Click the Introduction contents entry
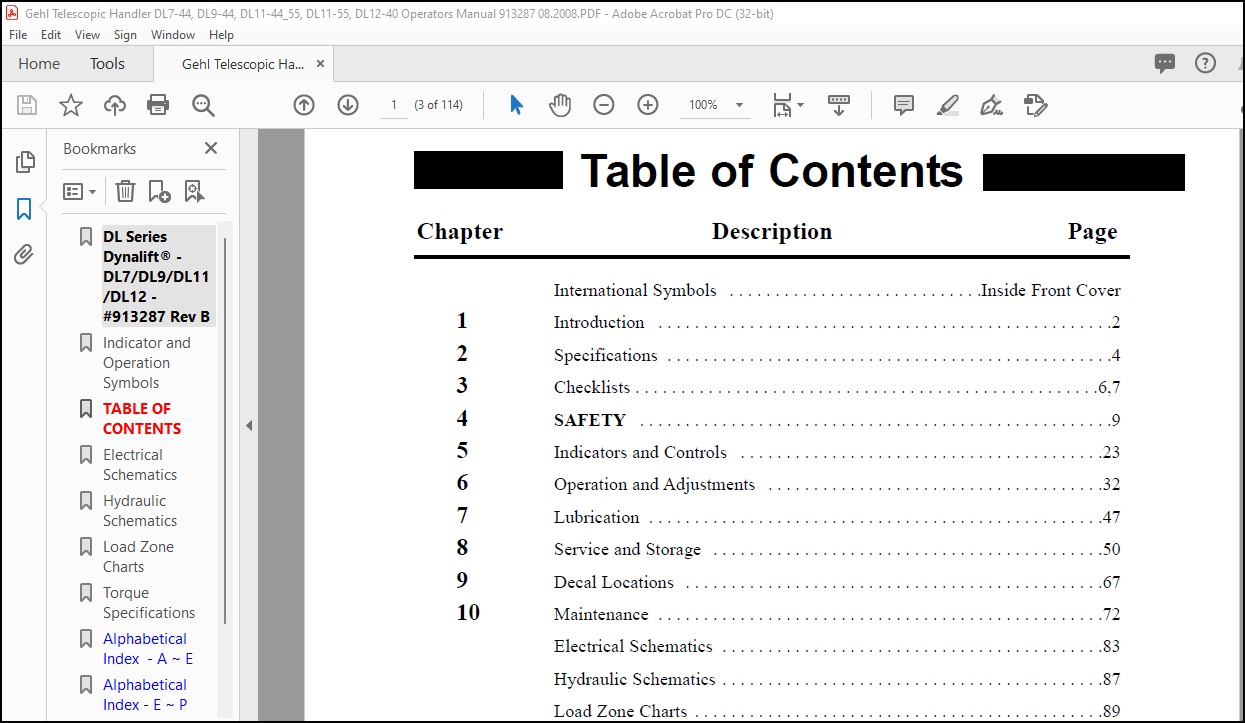Screen dimensions: 1245x723 (599, 323)
